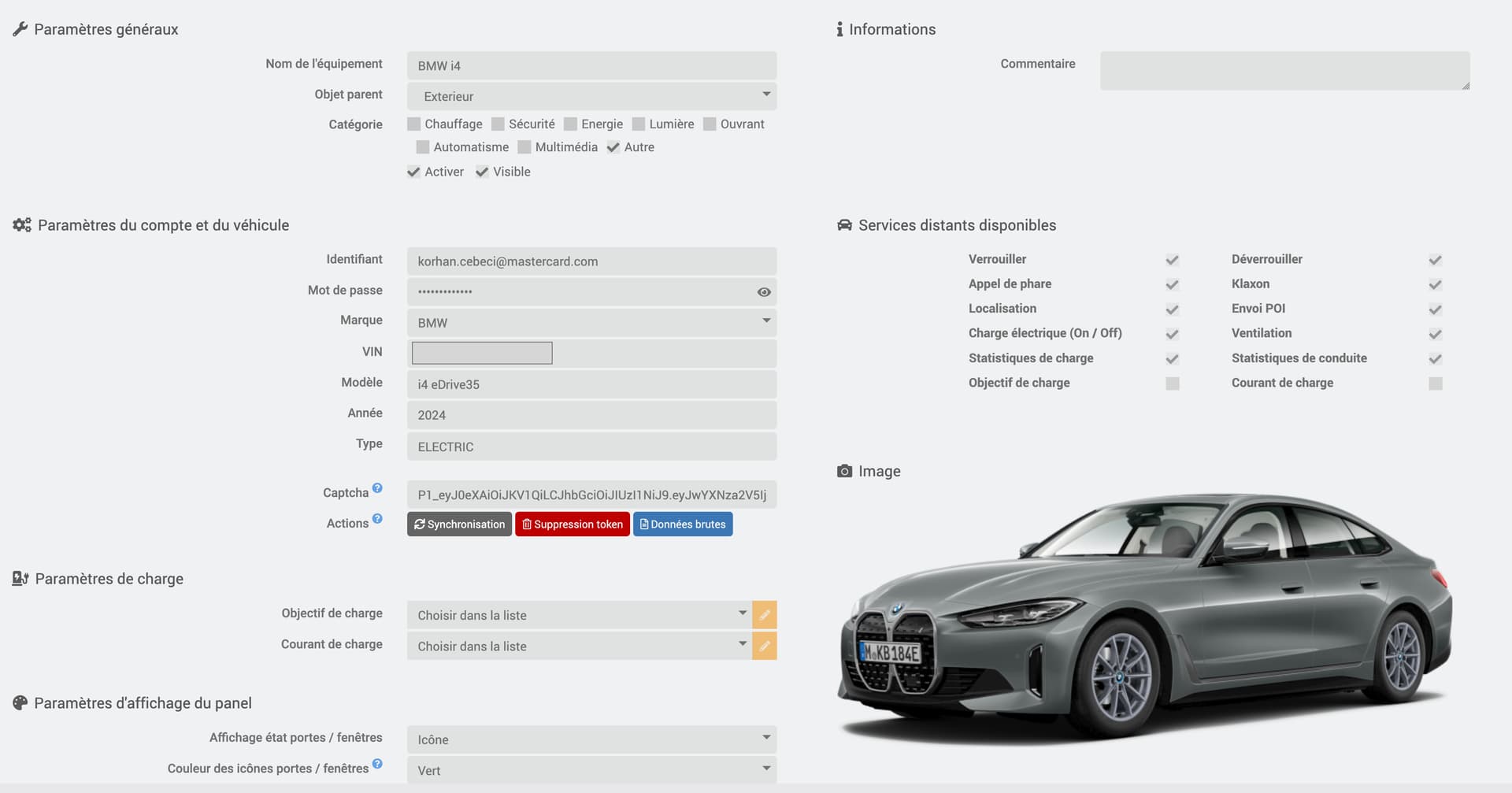Click the palette icon beside Paramètres d'affichage
The height and width of the screenshot is (793, 1512).
pos(20,703)
